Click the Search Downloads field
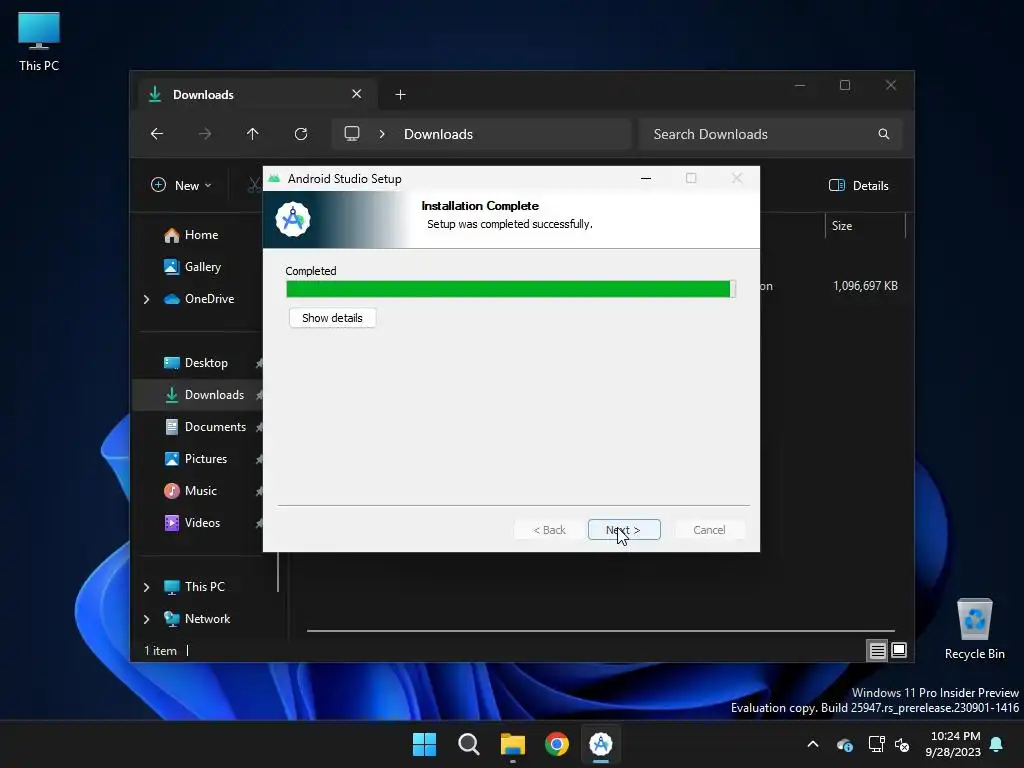The image size is (1024, 768). pos(771,134)
